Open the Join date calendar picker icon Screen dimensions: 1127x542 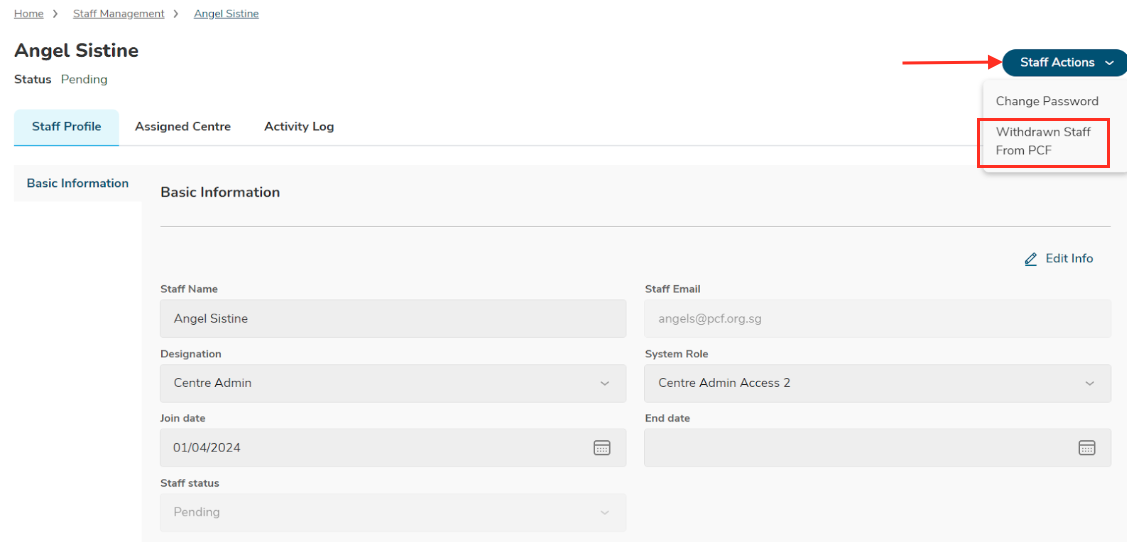(x=602, y=447)
